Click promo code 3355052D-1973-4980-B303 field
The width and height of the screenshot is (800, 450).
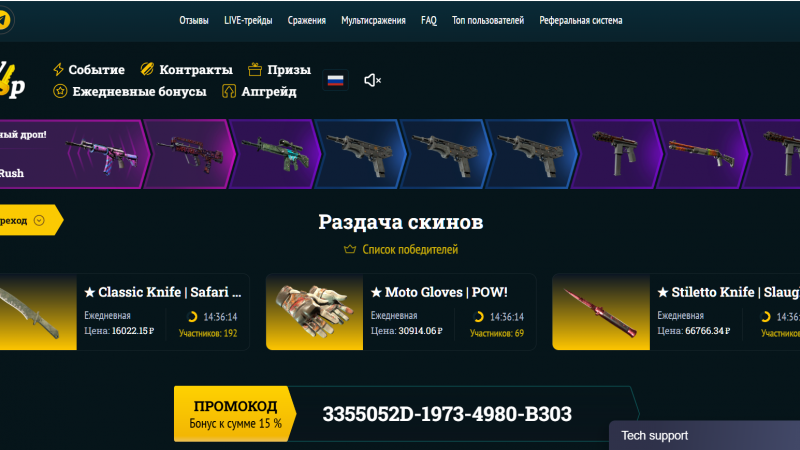pyautogui.click(x=447, y=414)
